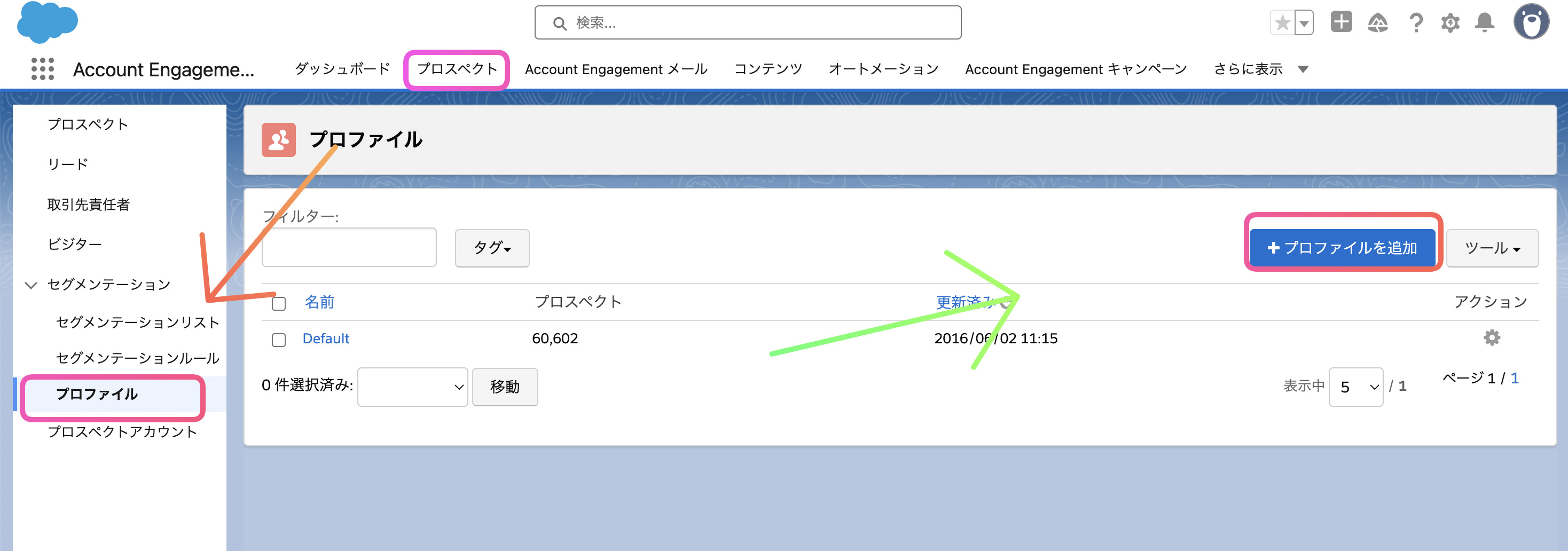
Task: Expand the さらに表示 menu
Action: pyautogui.click(x=1260, y=69)
